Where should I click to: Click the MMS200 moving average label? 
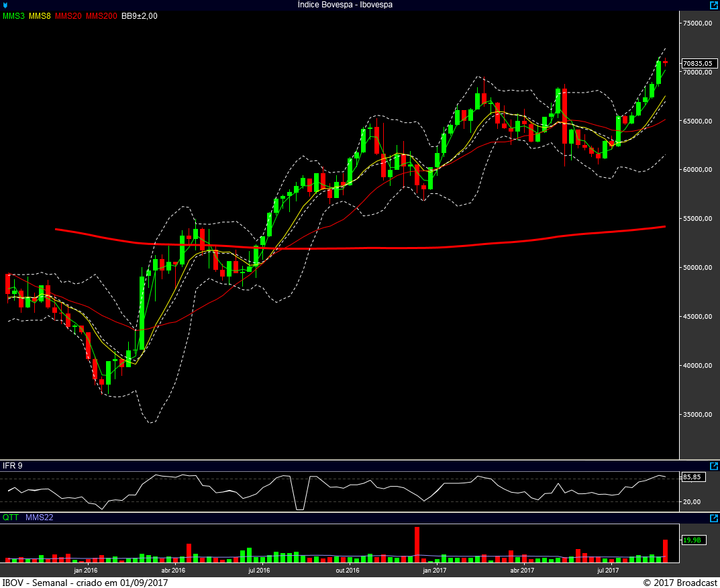coord(101,16)
